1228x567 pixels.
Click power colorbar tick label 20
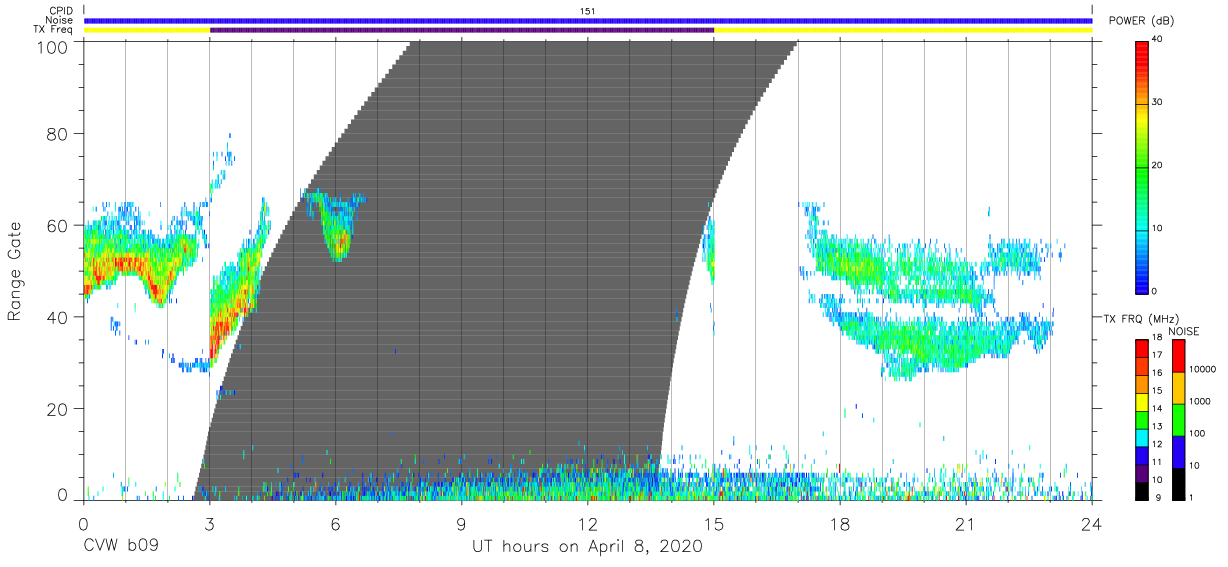(1157, 166)
